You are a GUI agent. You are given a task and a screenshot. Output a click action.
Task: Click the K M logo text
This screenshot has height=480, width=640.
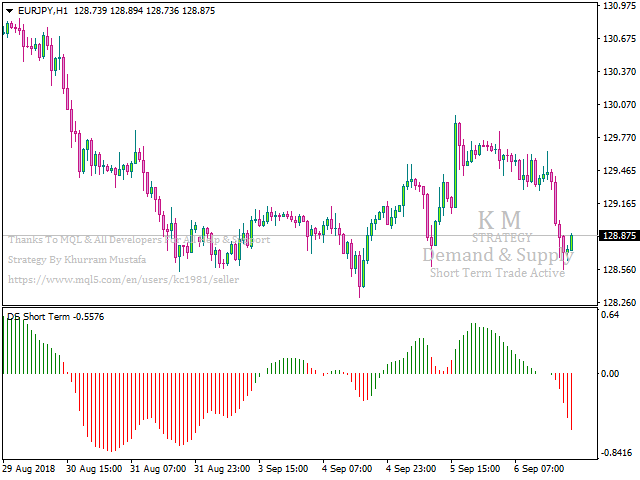499,219
